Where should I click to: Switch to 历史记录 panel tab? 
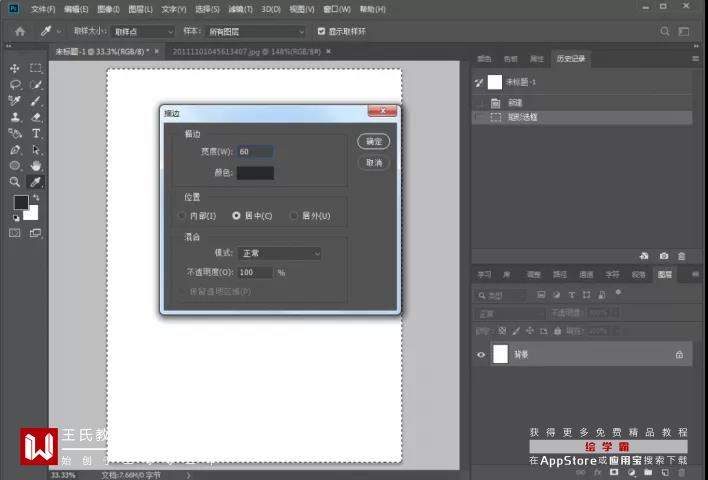coord(571,59)
